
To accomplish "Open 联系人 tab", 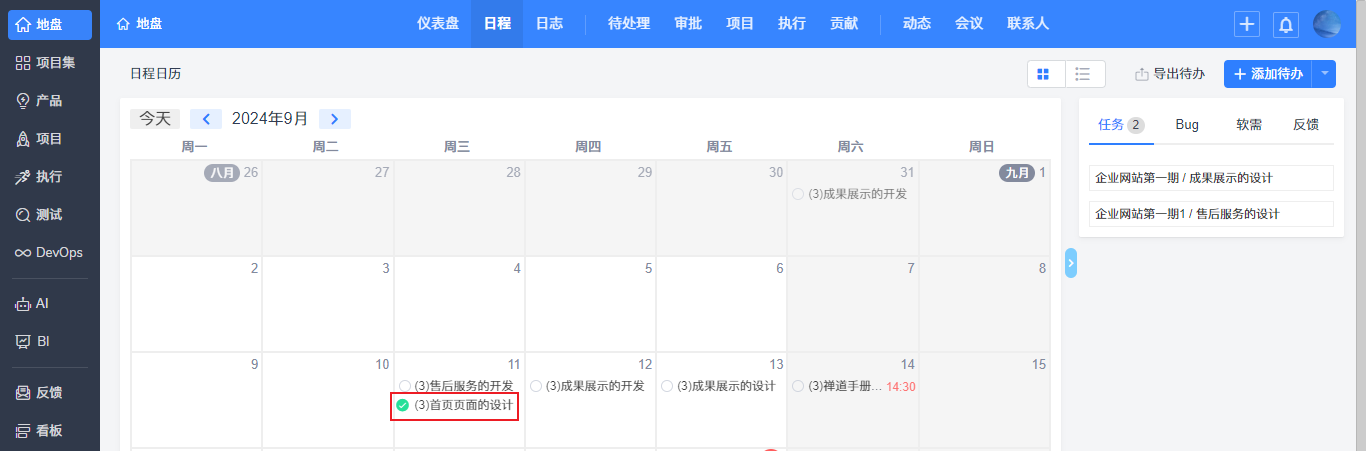I will tap(1028, 24).
